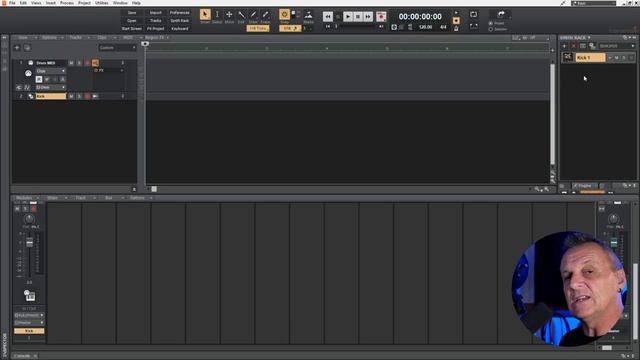Image resolution: width=640 pixels, height=360 pixels.
Task: Open Track view Tracks dropdown
Action: pyautogui.click(x=78, y=38)
